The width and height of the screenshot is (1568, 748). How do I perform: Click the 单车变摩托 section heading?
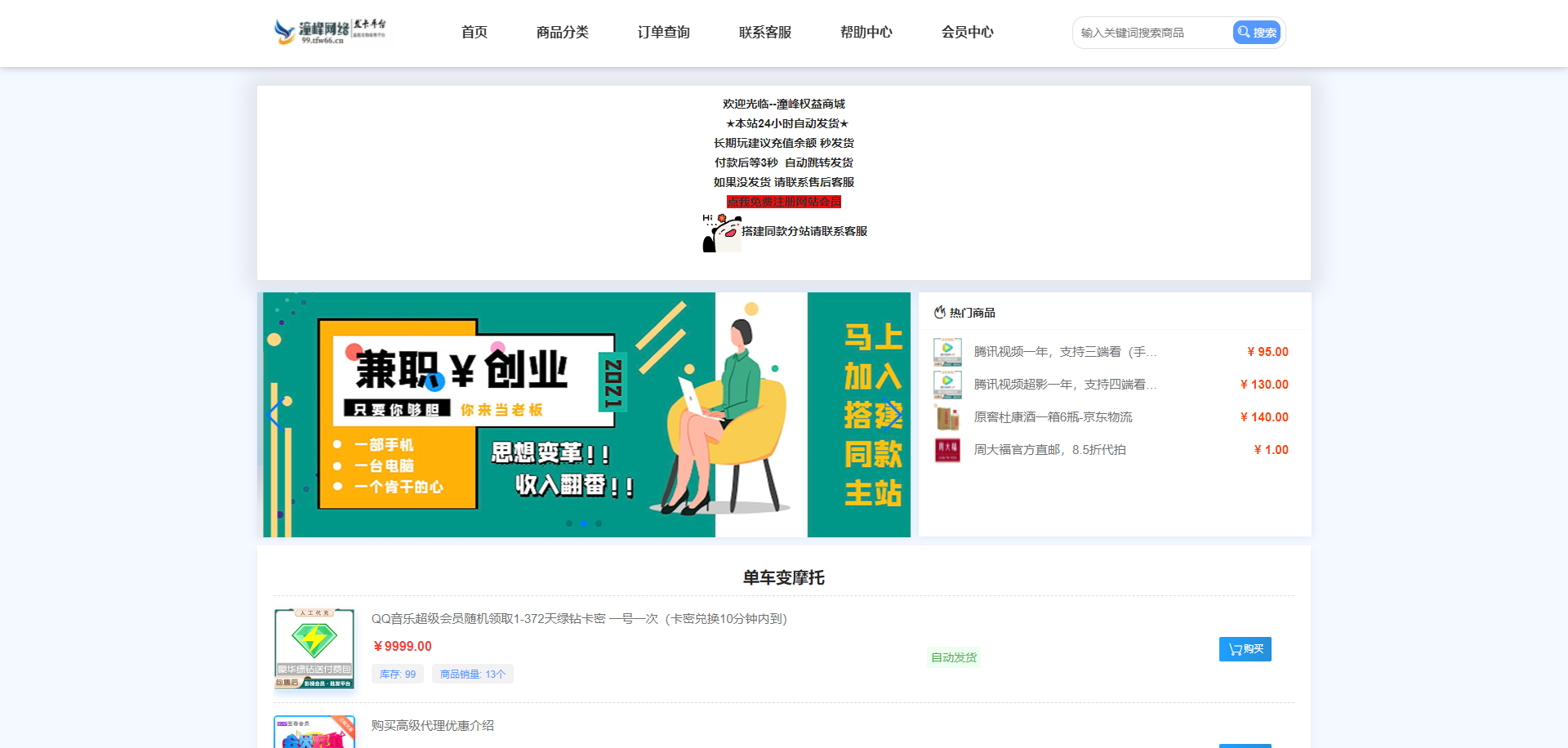pos(784,577)
